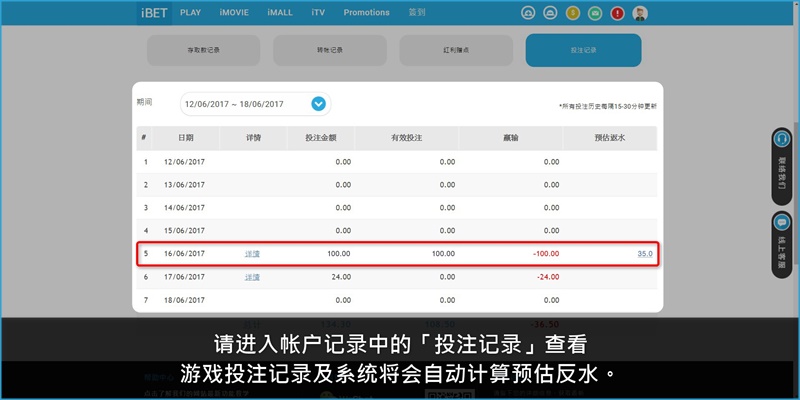Click the 详情 column header
This screenshot has width=800, height=400.
coord(253,138)
